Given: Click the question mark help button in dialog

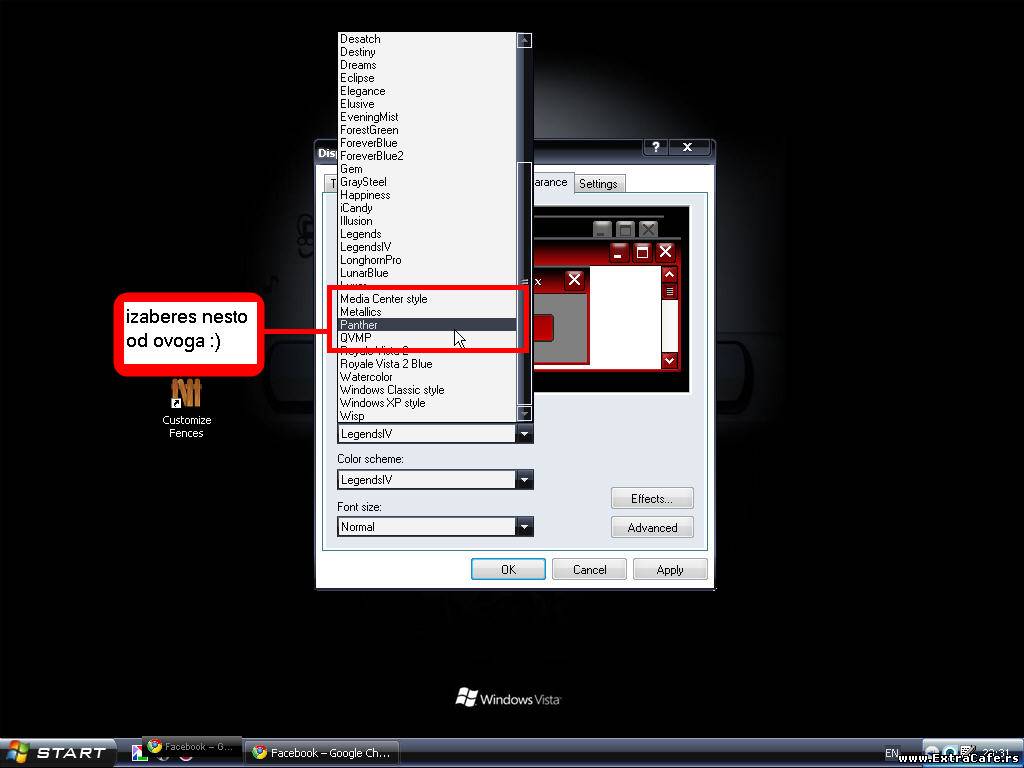Looking at the screenshot, I should (655, 147).
